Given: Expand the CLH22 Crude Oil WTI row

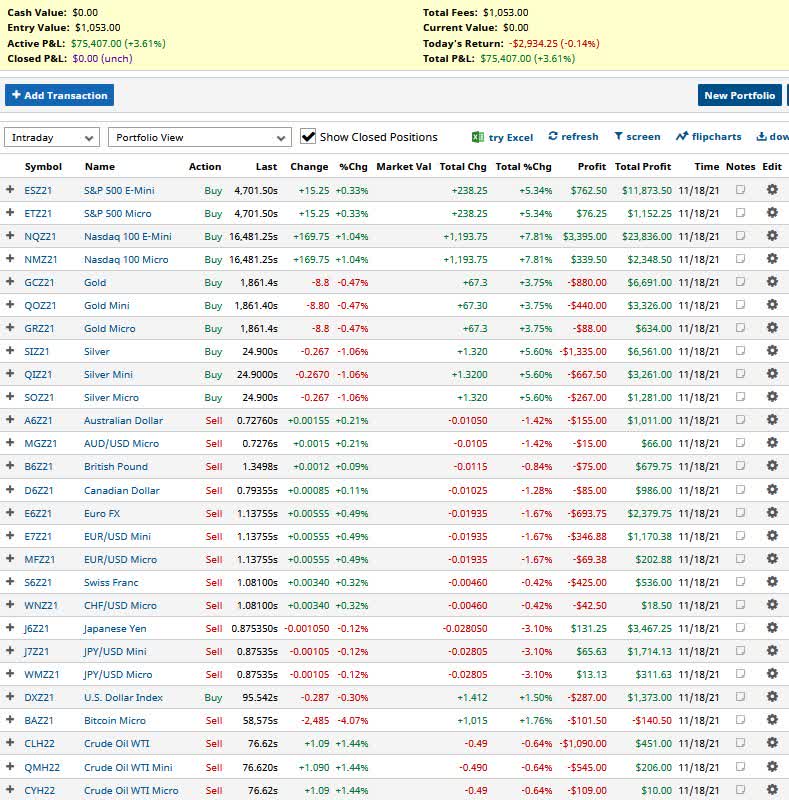Looking at the screenshot, I should [x=11, y=744].
